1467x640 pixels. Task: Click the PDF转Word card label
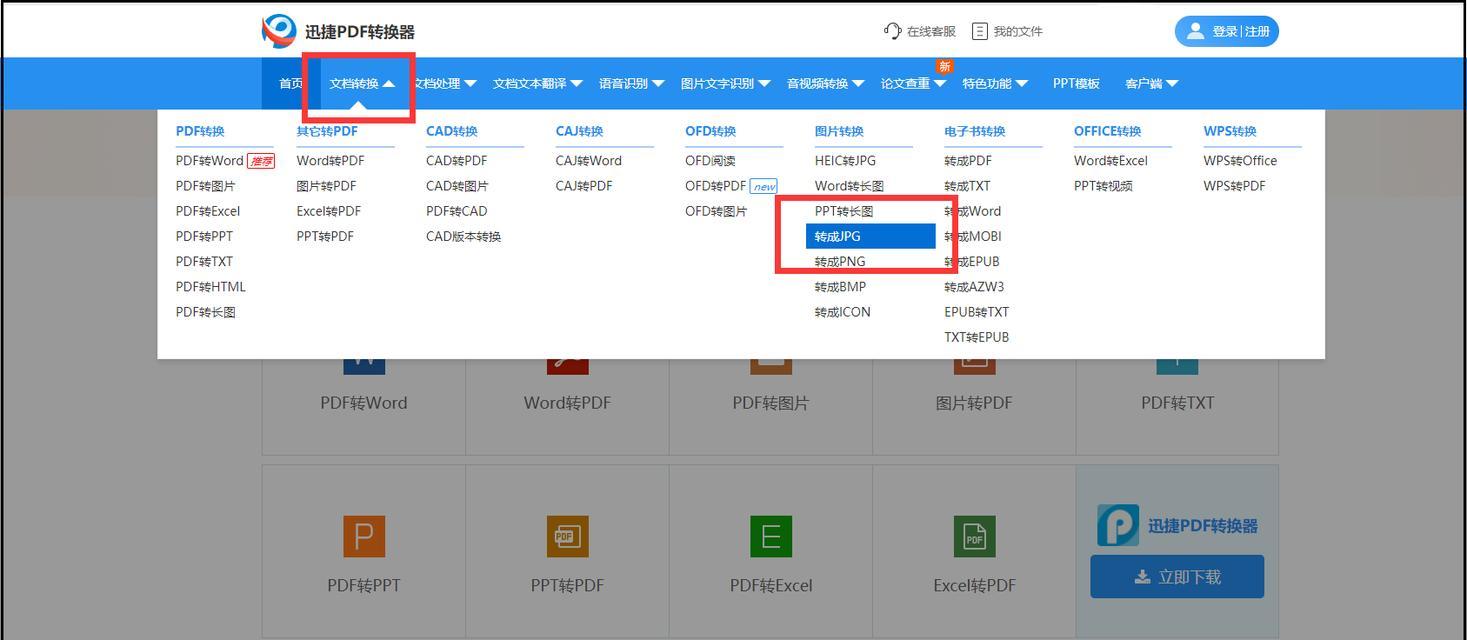[364, 403]
